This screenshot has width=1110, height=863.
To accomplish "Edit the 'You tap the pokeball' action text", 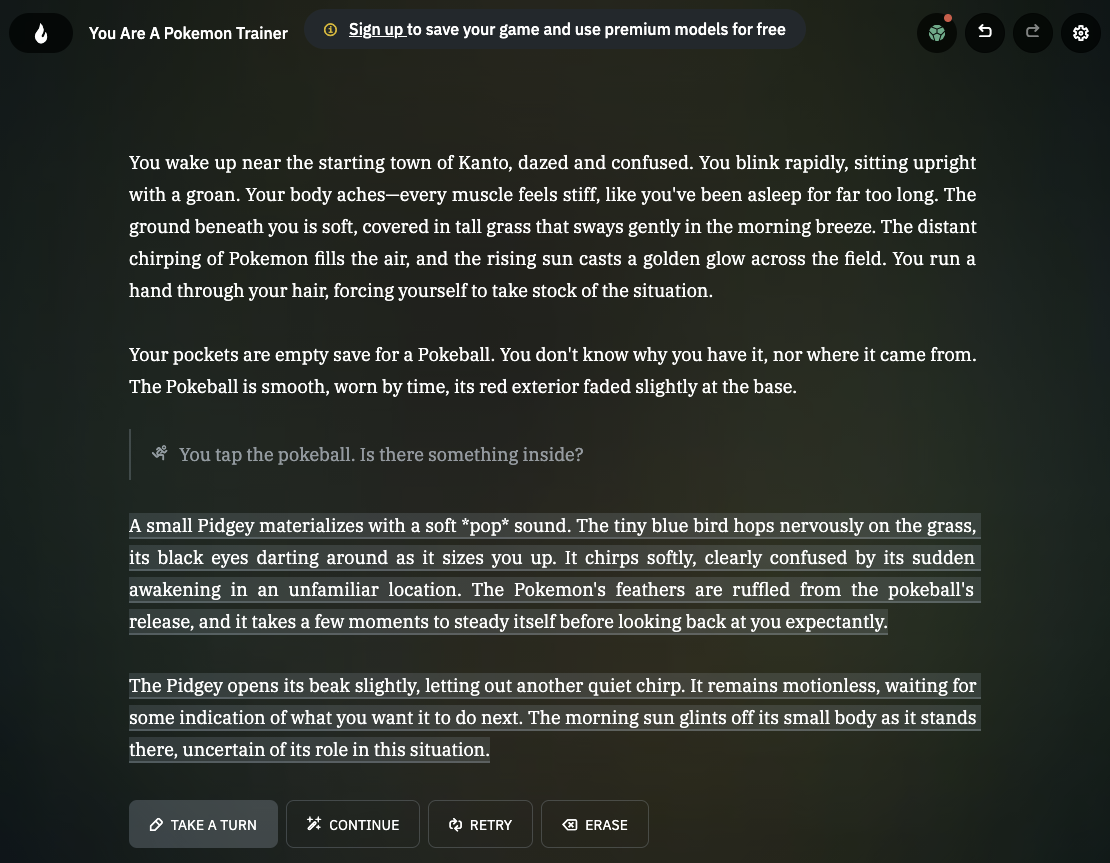I will click(x=381, y=455).
